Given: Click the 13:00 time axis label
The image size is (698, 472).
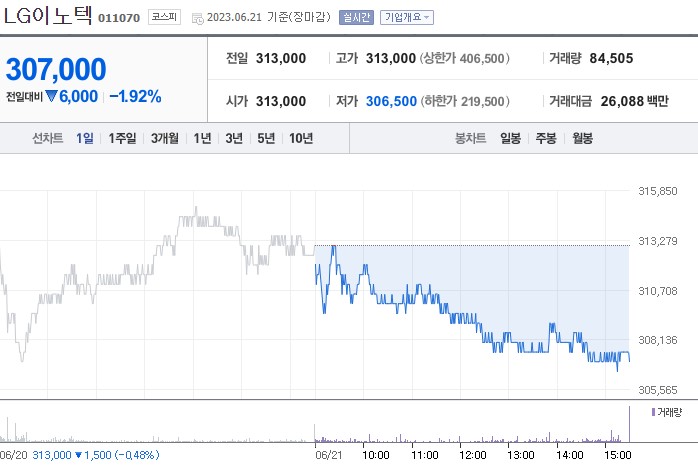Looking at the screenshot, I should click(x=521, y=455).
